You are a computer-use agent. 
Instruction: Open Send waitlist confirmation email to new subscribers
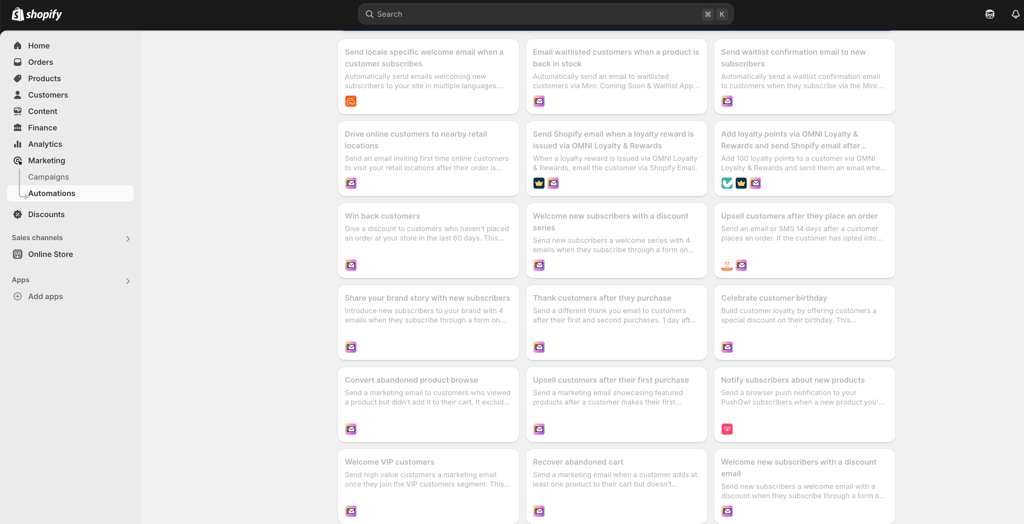point(805,76)
